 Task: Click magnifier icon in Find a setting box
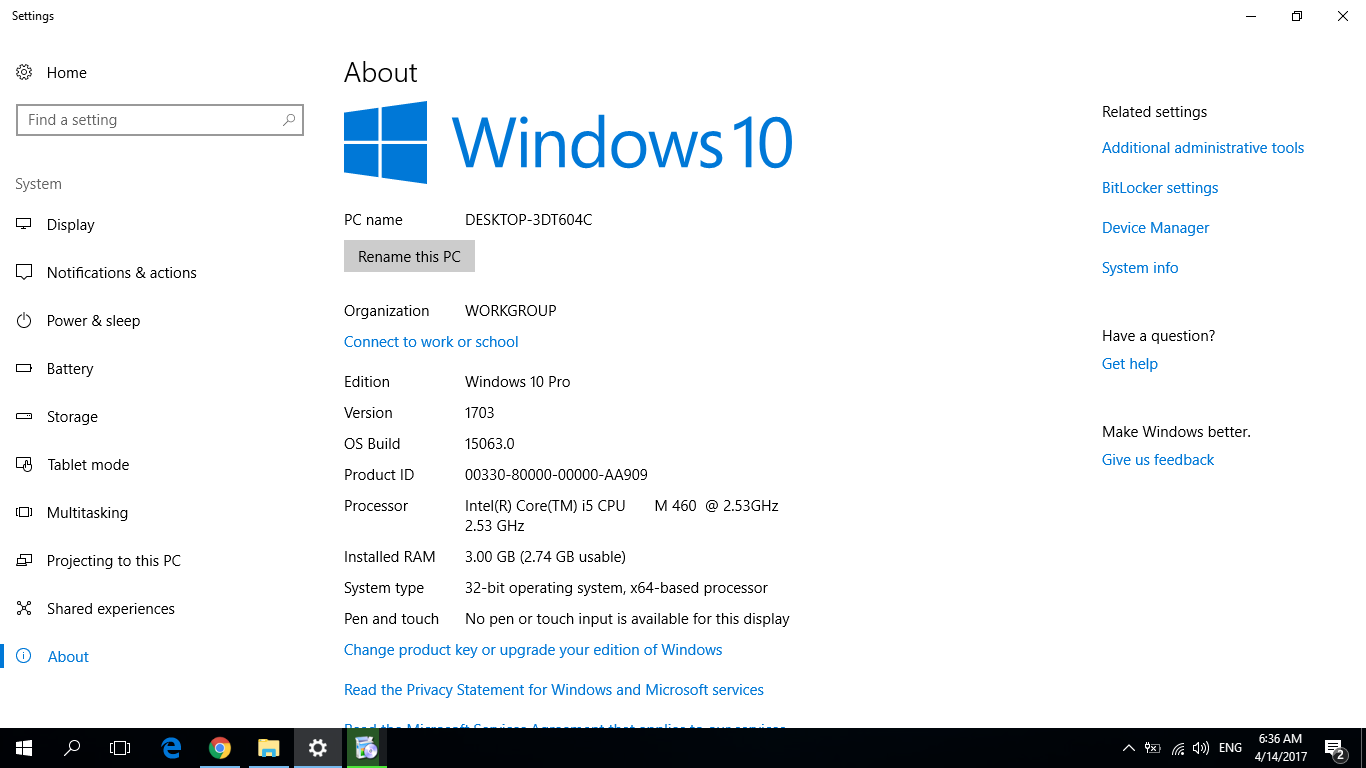pos(289,120)
